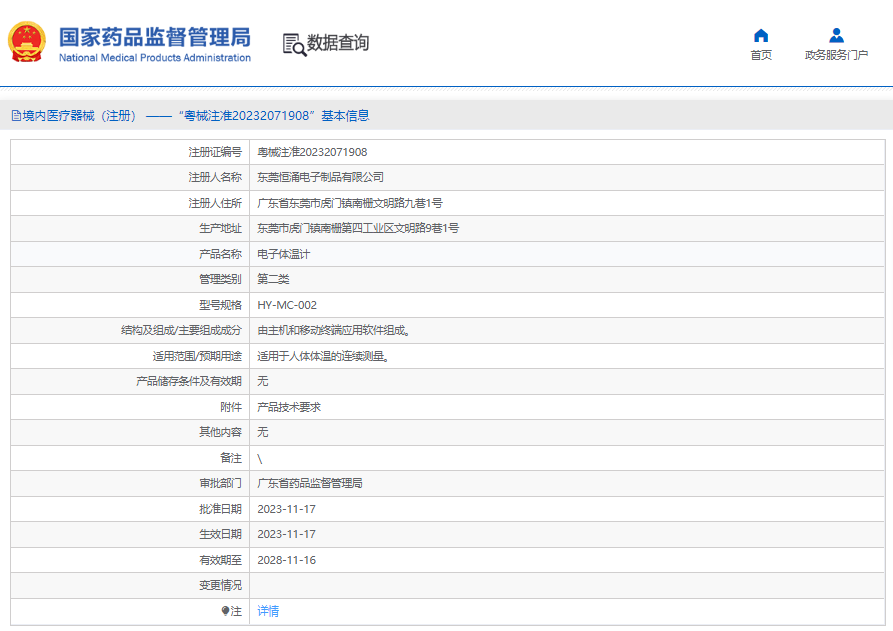Screen dimensions: 893x631
Task: Click the 政务服务门户 text label
Action: [836, 55]
